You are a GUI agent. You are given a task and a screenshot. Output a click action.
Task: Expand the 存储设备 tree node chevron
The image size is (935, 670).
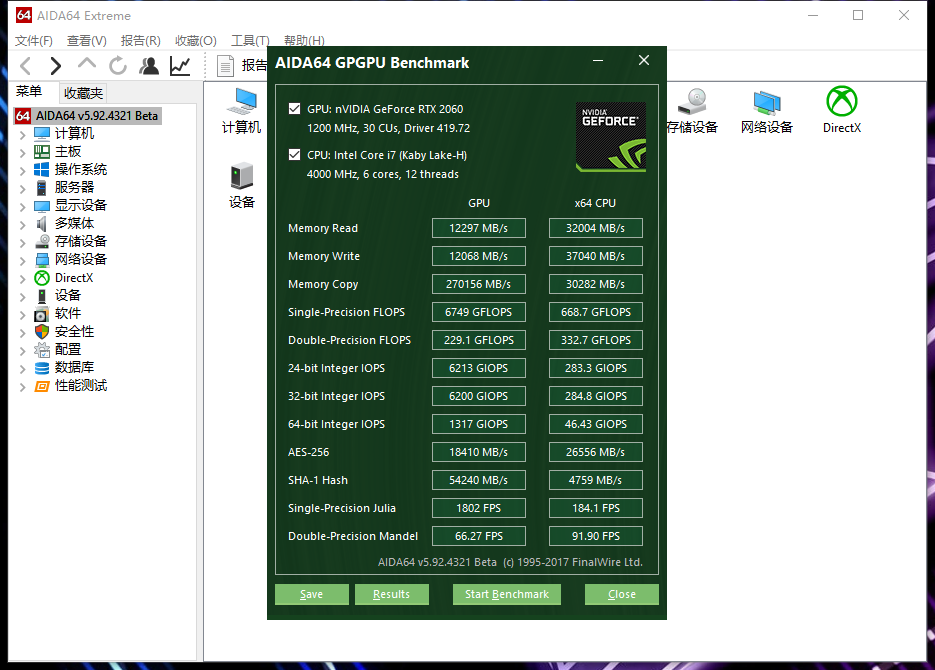23,243
